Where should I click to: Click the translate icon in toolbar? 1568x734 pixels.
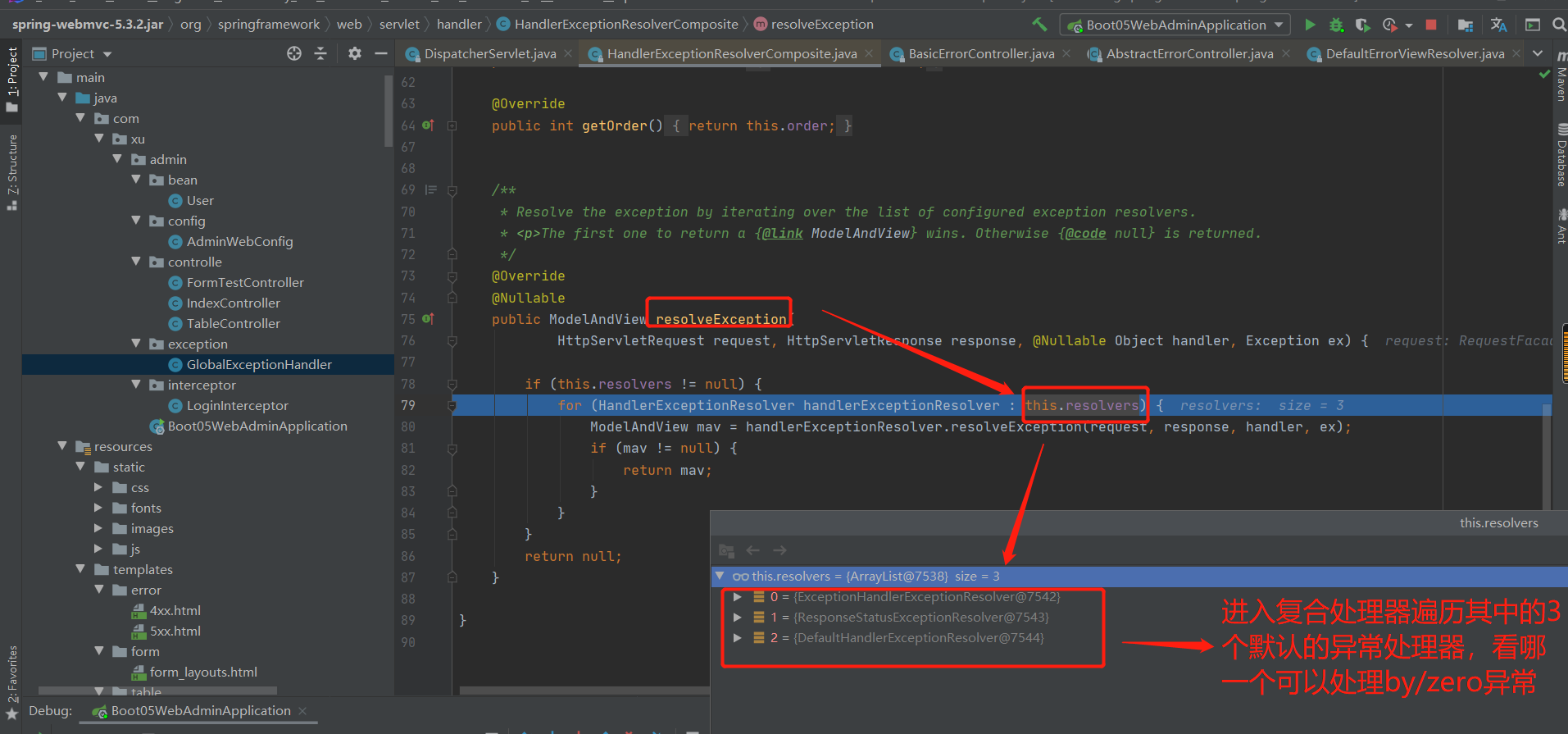point(1498,25)
